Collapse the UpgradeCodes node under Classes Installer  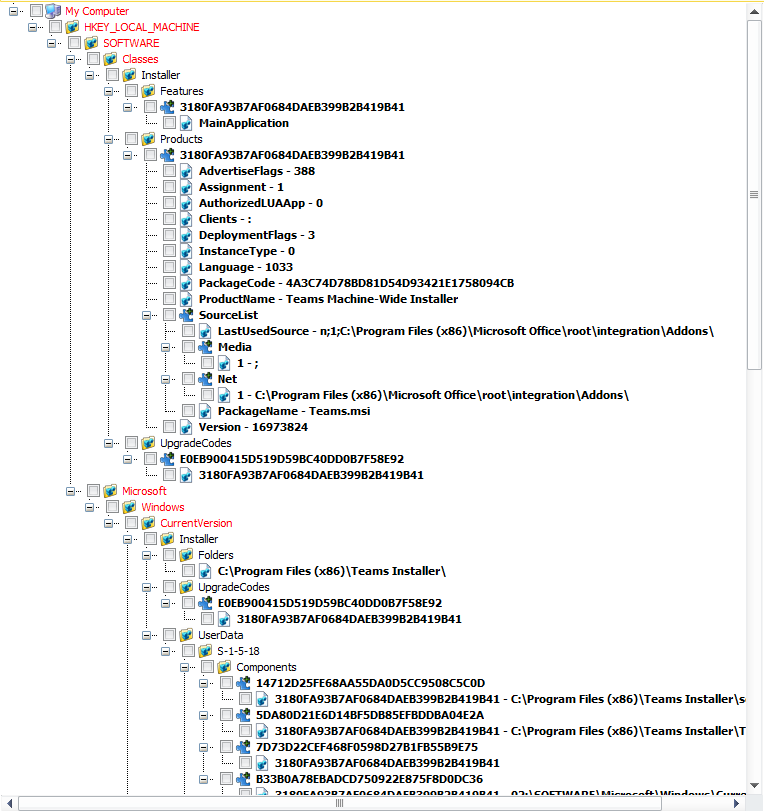108,443
